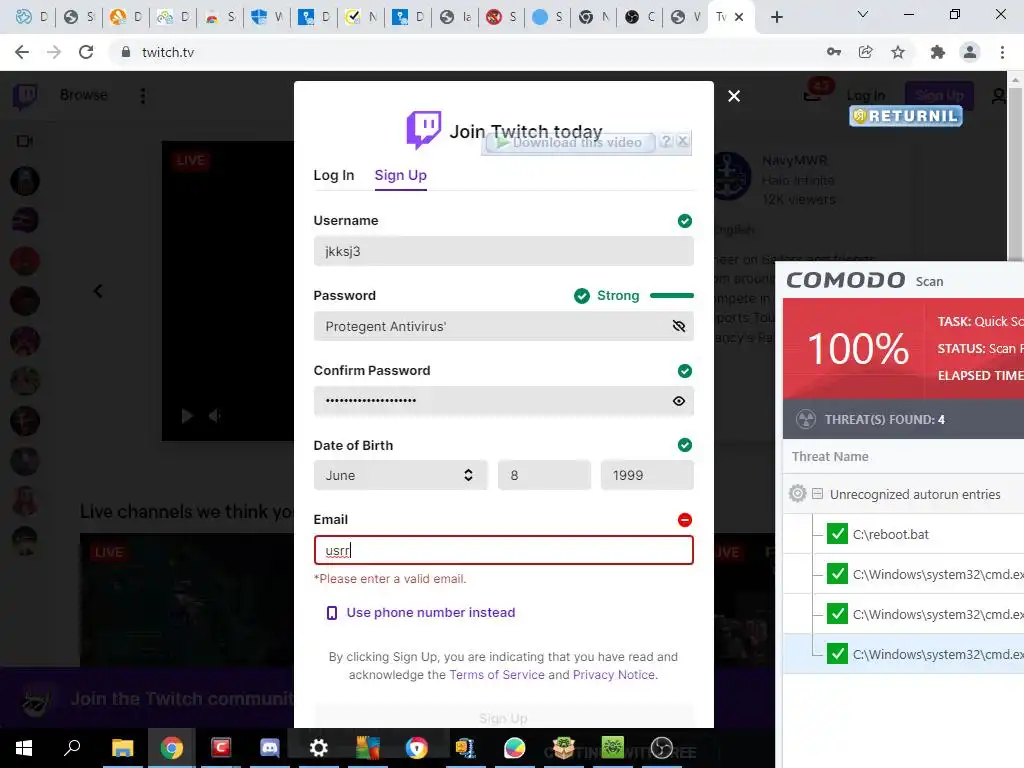Click the Username input field
Screen dimensions: 1024x768
[x=504, y=251]
